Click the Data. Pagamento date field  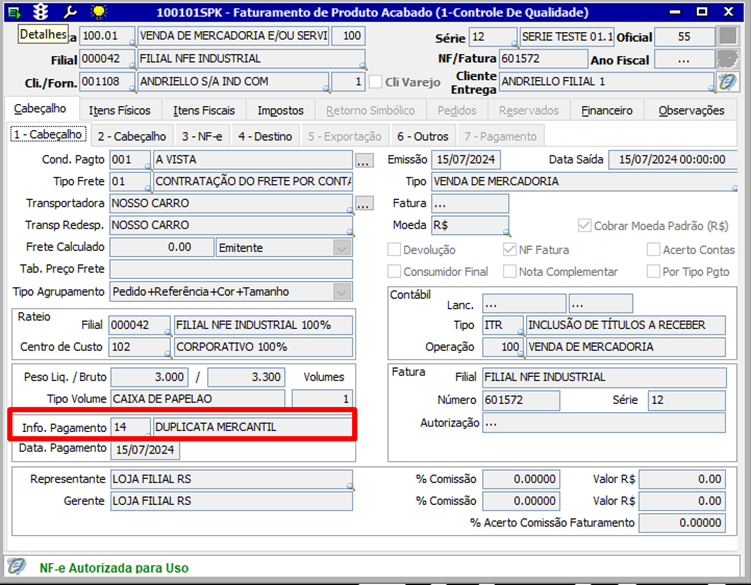[x=145, y=450]
